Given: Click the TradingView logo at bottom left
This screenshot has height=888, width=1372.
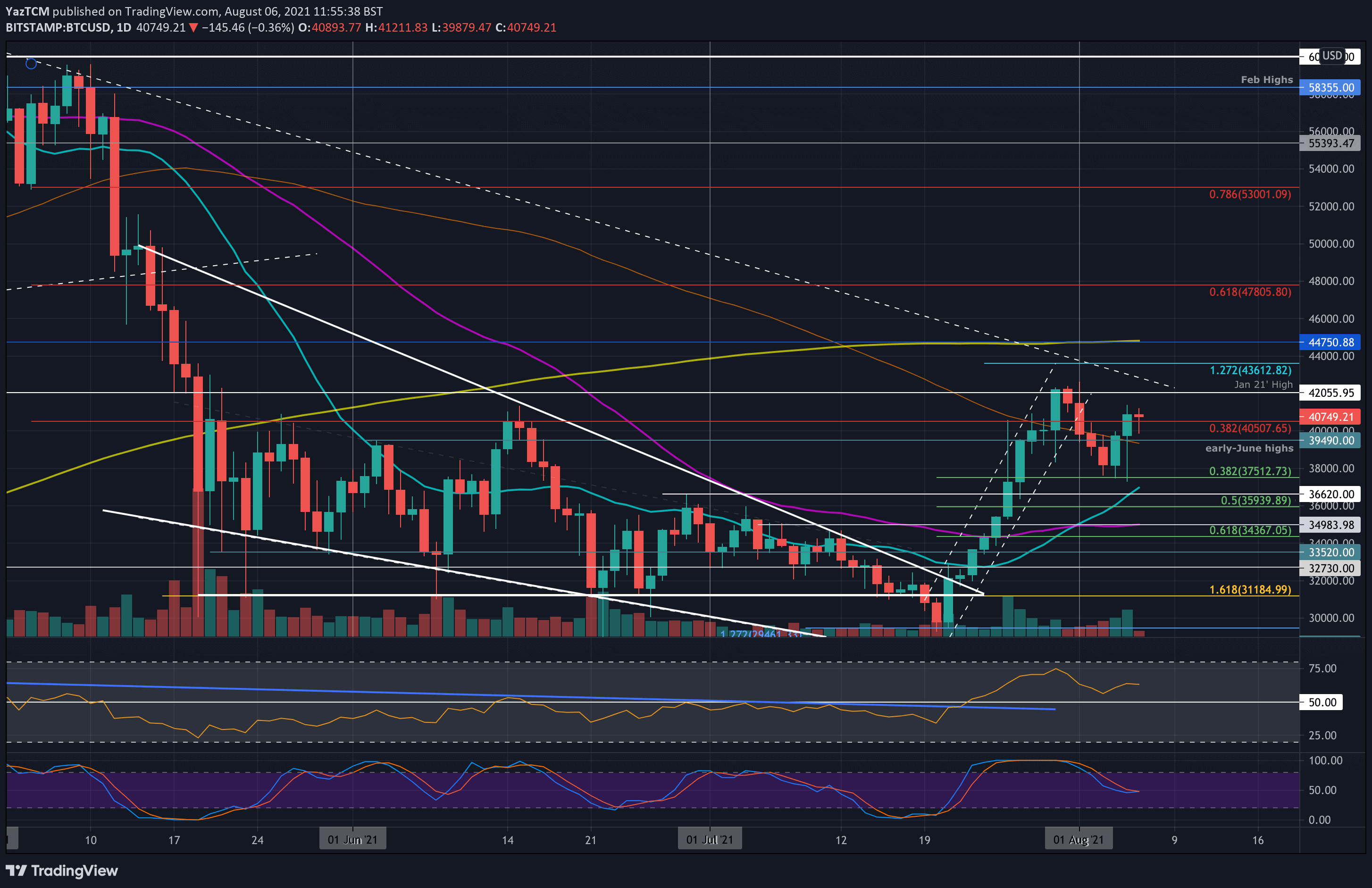Looking at the screenshot, I should (x=62, y=870).
